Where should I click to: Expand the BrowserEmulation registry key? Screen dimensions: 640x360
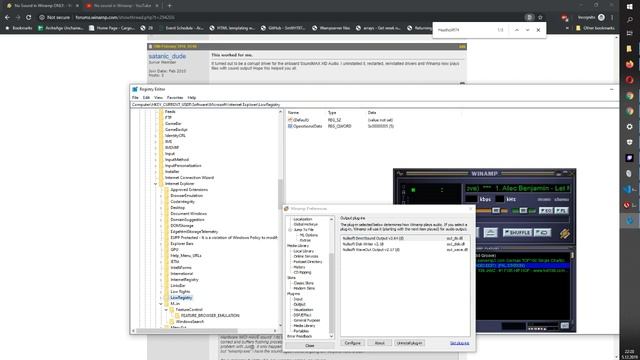pyautogui.click(x=161, y=196)
